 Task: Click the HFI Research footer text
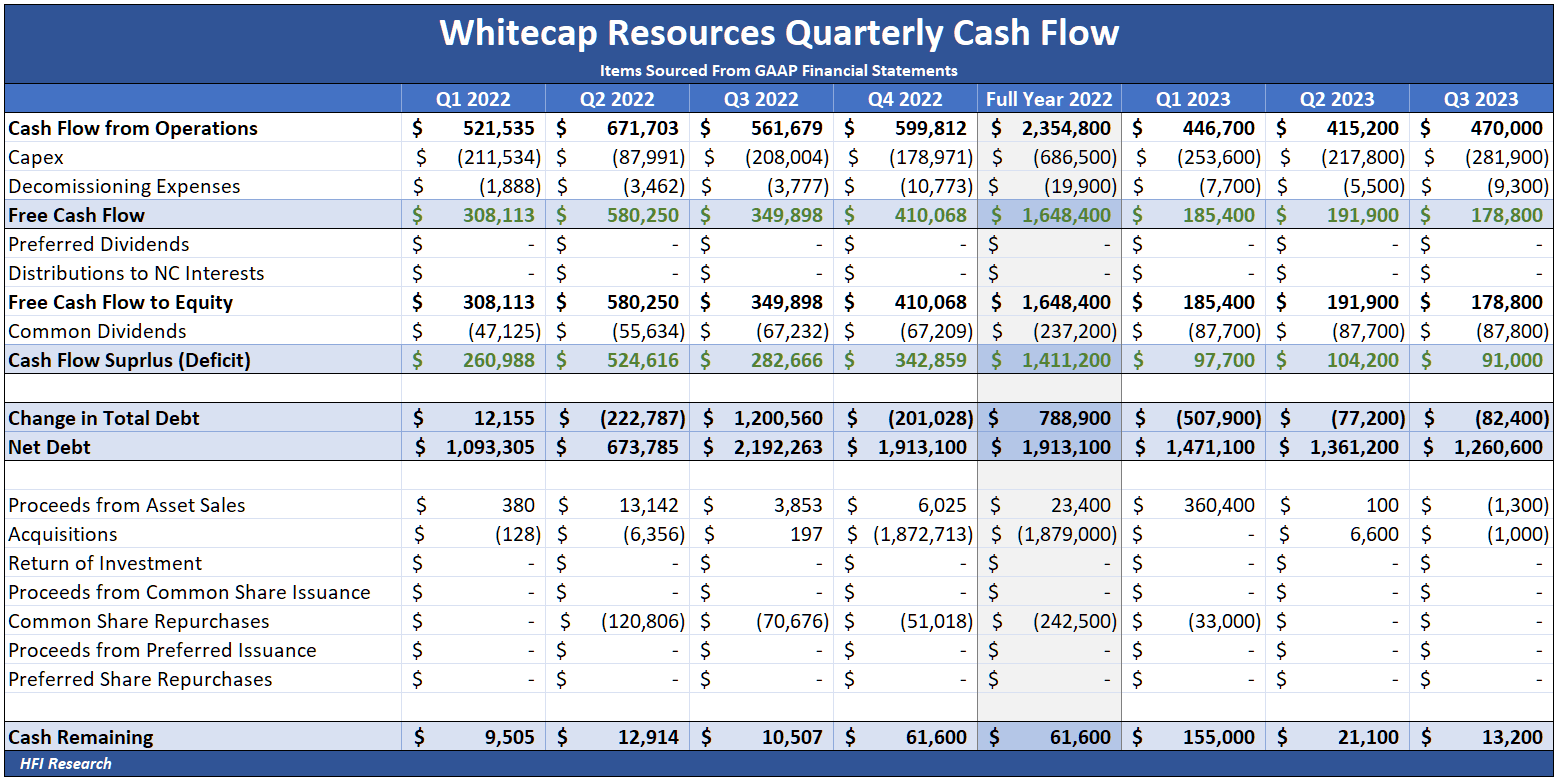click(x=66, y=764)
